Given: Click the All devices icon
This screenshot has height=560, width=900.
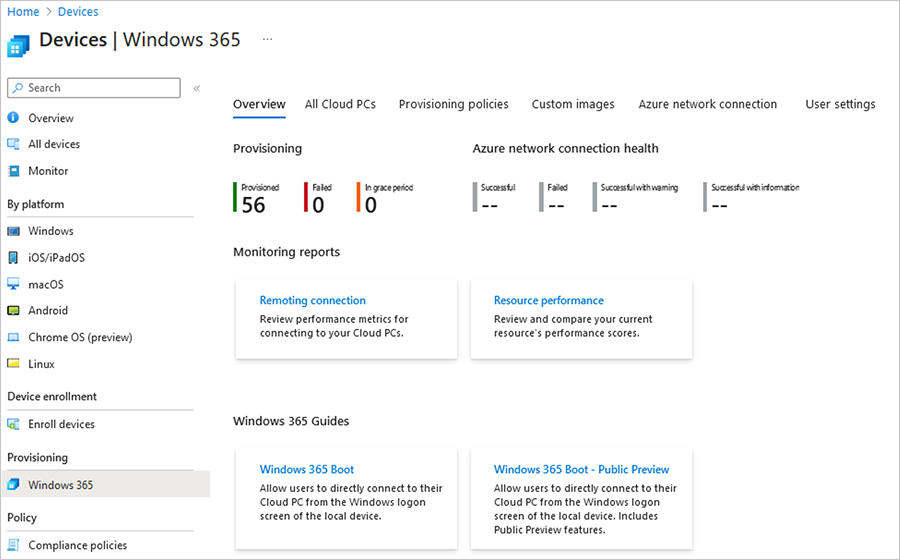Looking at the screenshot, I should (13, 144).
